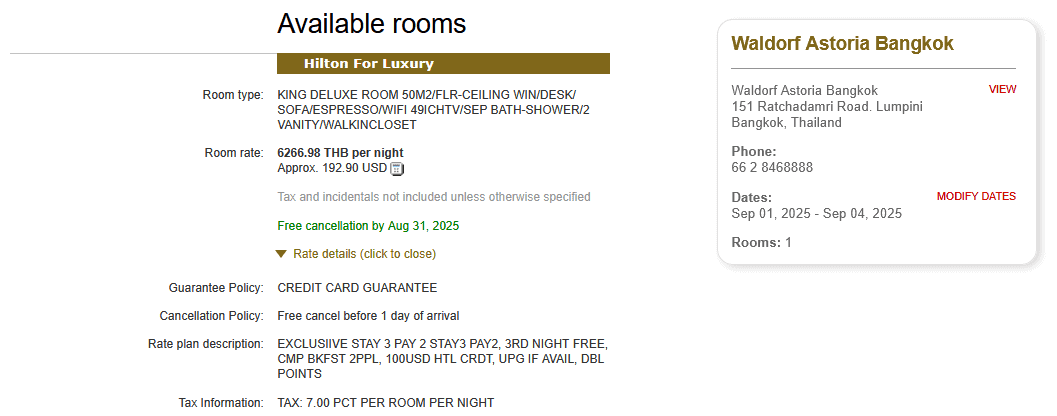Collapse the Rate details triangle arrow
Viewport: 1057px width, 416px height.
pos(281,254)
